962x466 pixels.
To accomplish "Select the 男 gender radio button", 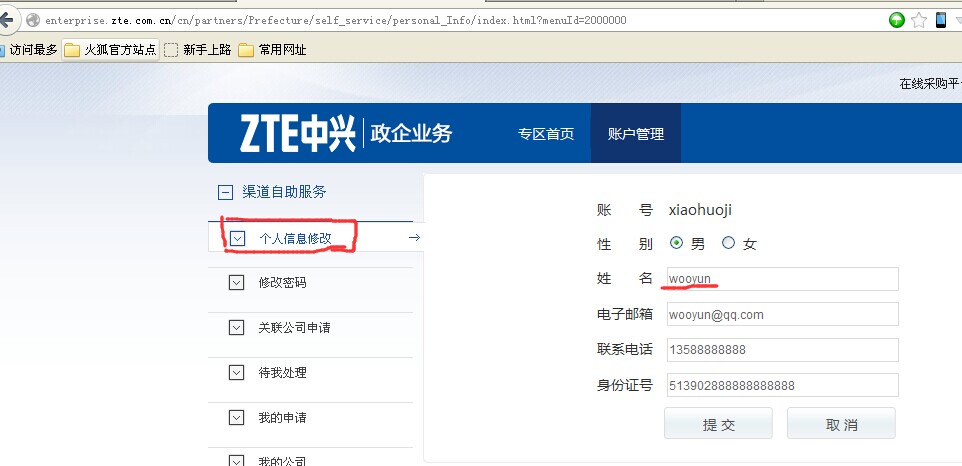I will pos(676,243).
